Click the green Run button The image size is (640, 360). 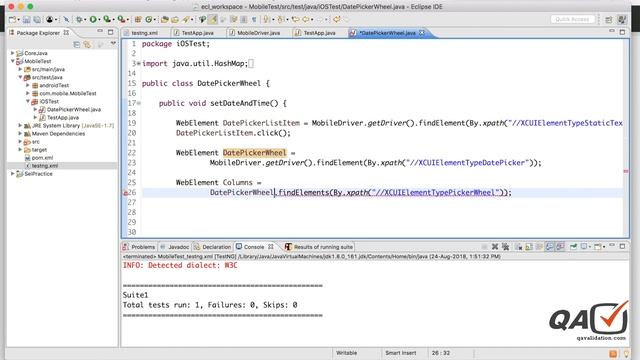click(x=93, y=19)
